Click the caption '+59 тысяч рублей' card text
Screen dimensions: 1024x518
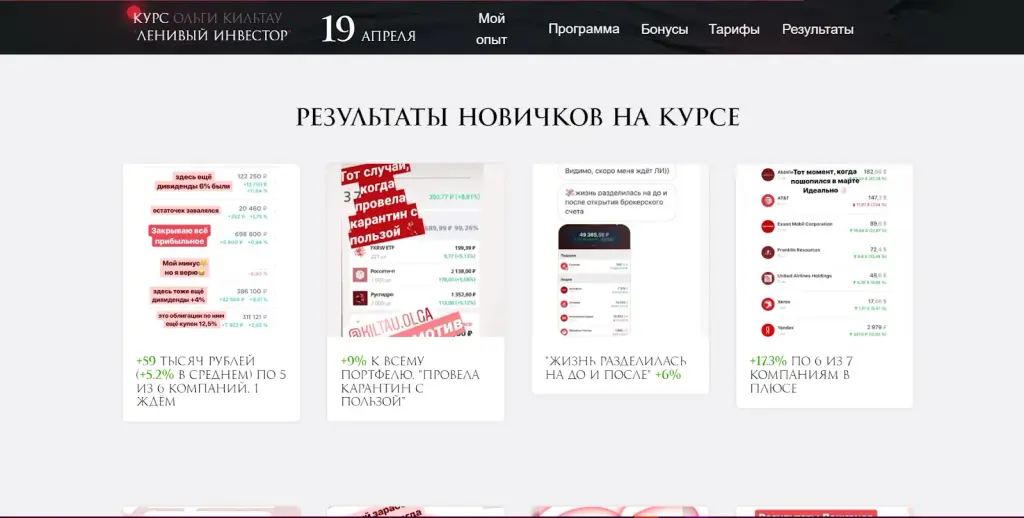[x=211, y=381]
